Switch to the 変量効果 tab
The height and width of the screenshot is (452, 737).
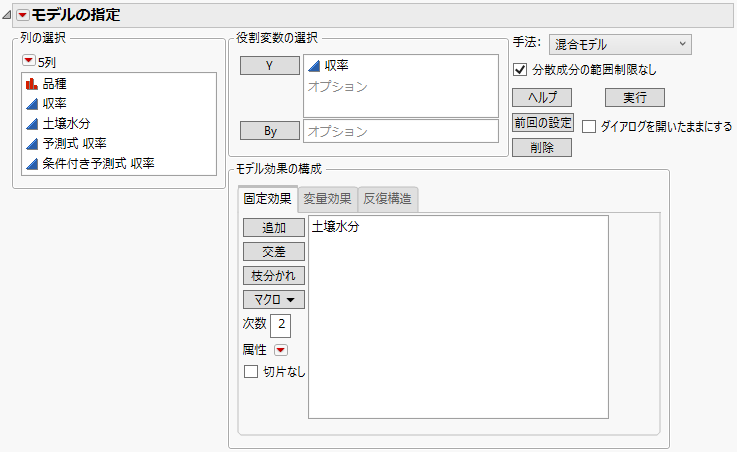click(x=327, y=199)
